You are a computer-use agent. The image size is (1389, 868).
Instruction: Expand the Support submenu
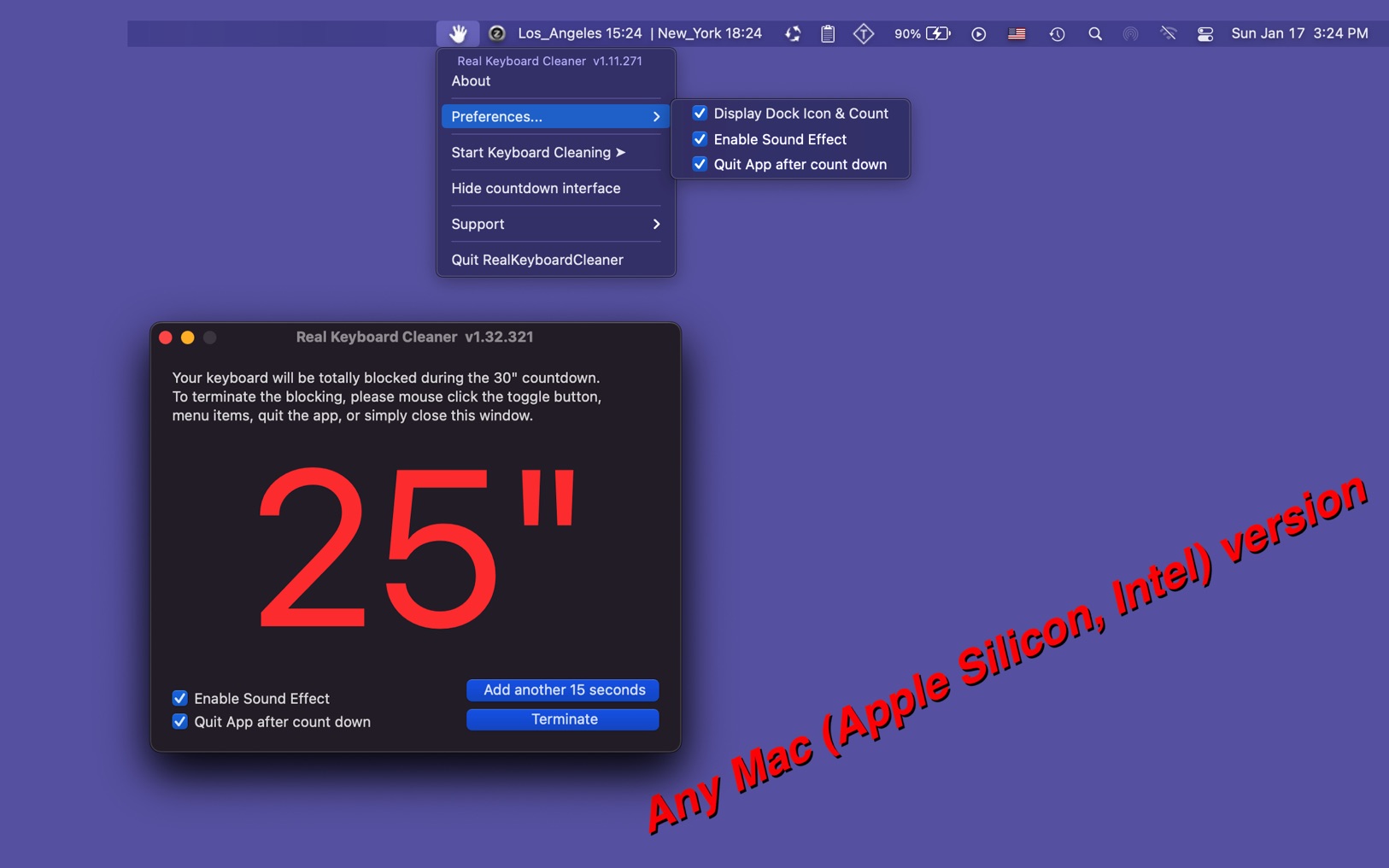555,224
